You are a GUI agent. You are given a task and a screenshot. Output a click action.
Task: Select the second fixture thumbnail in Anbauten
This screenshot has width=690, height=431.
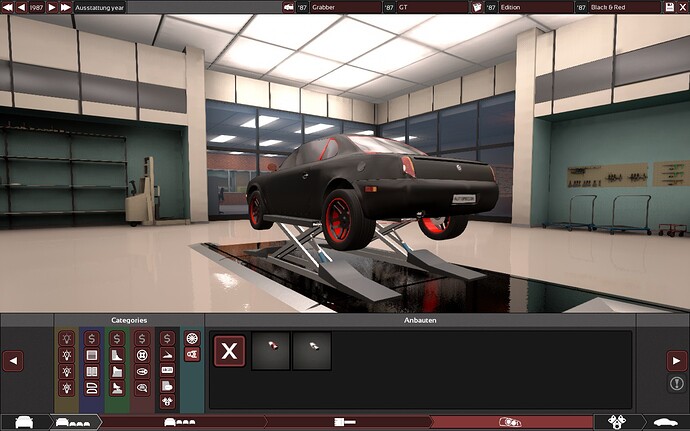coord(311,351)
